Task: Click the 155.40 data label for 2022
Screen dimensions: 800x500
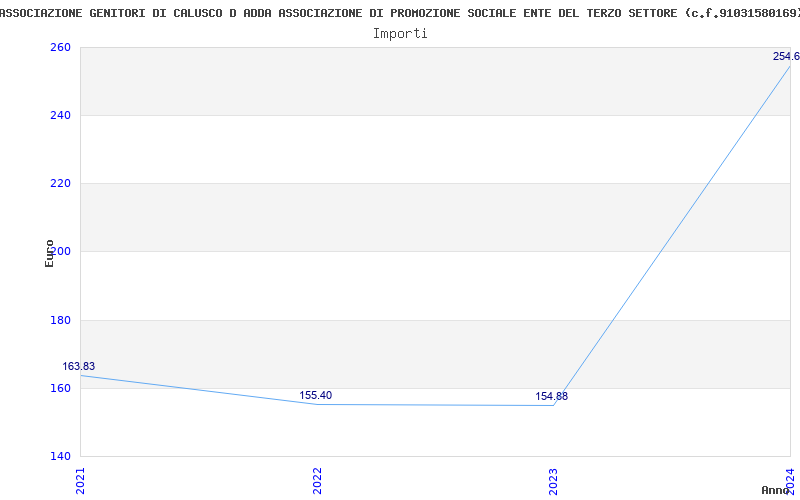Action: pos(315,395)
